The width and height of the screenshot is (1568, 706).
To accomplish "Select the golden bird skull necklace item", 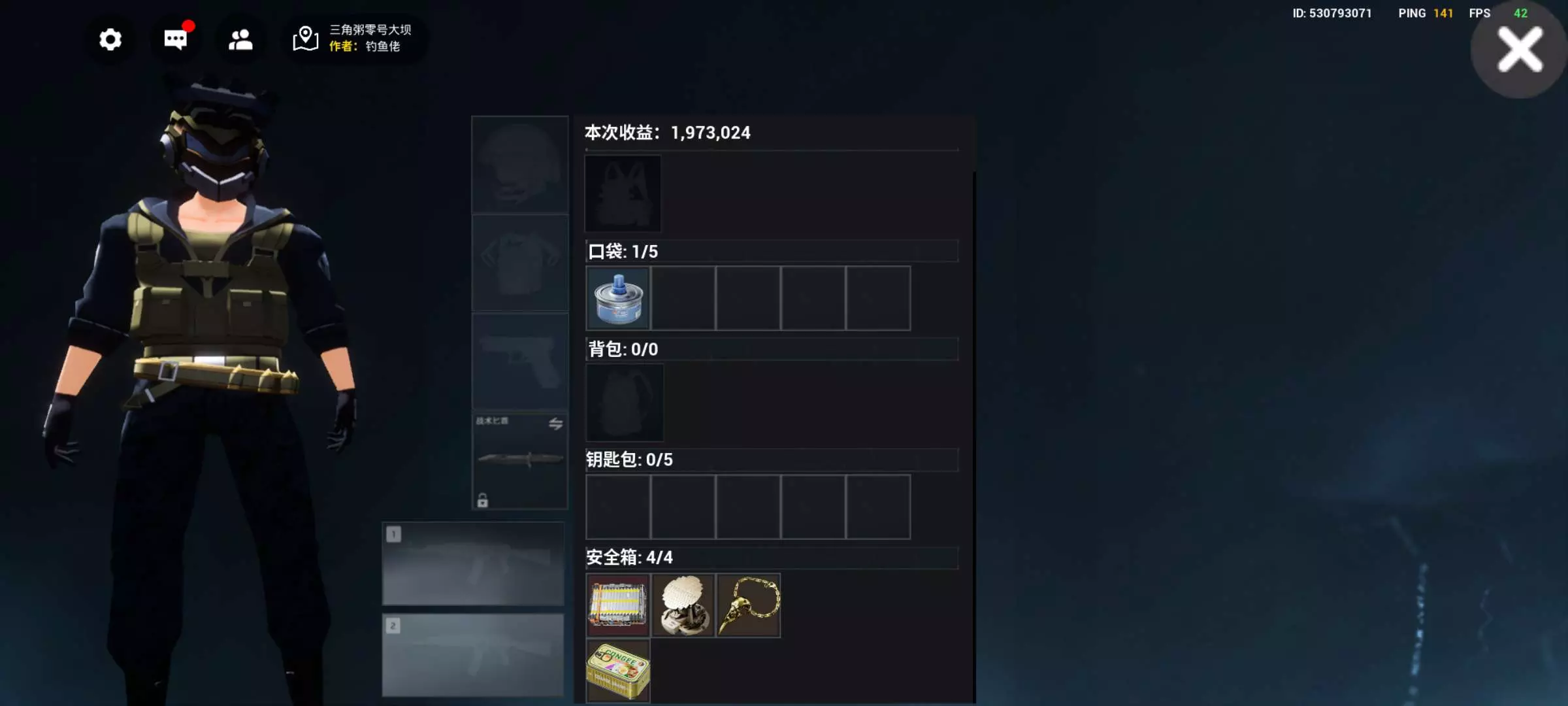I will (x=749, y=605).
